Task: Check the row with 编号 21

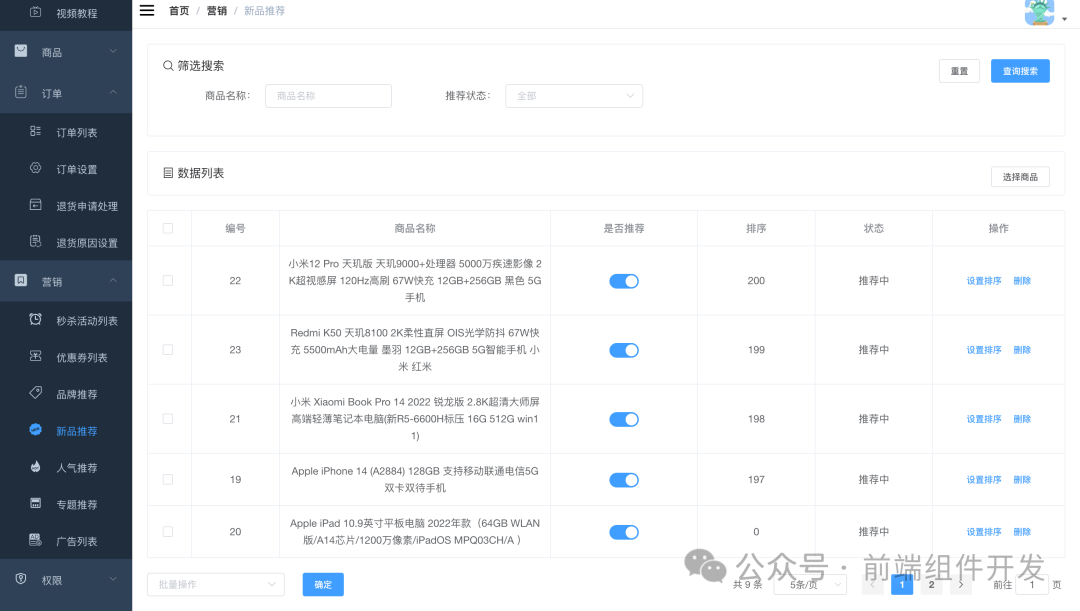Action: point(167,419)
